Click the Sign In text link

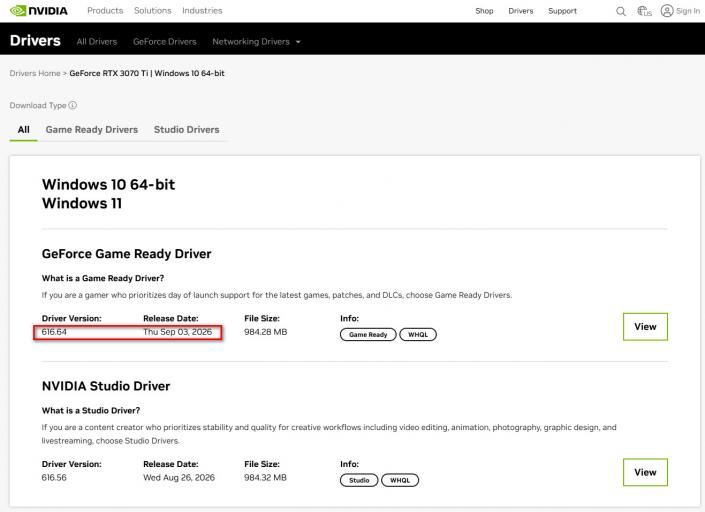pos(688,11)
